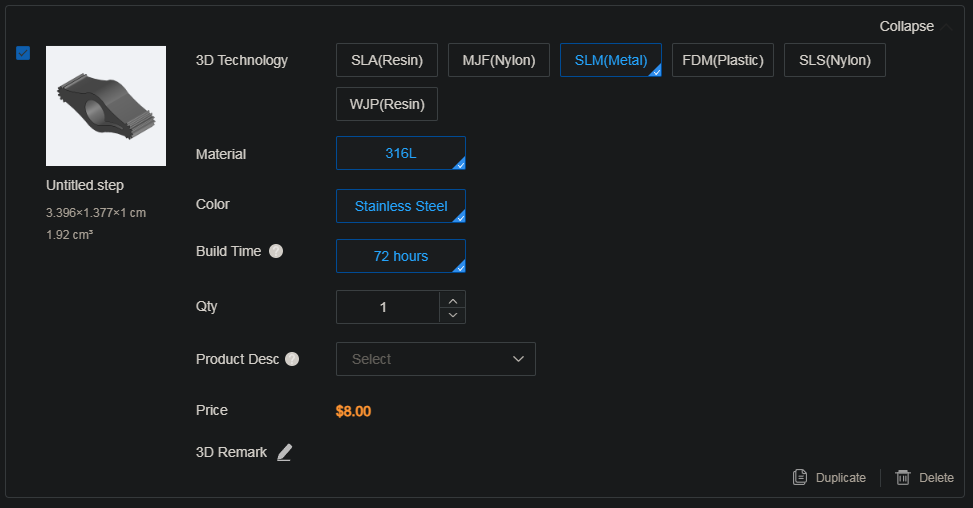Click into the Qty number field
Screen dimensions: 973x508
tap(387, 307)
